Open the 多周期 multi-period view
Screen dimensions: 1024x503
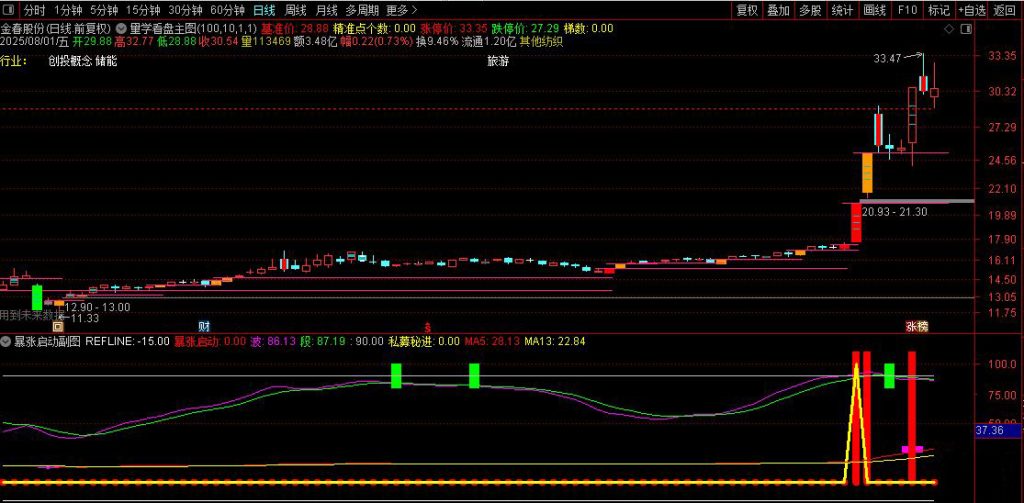click(362, 10)
